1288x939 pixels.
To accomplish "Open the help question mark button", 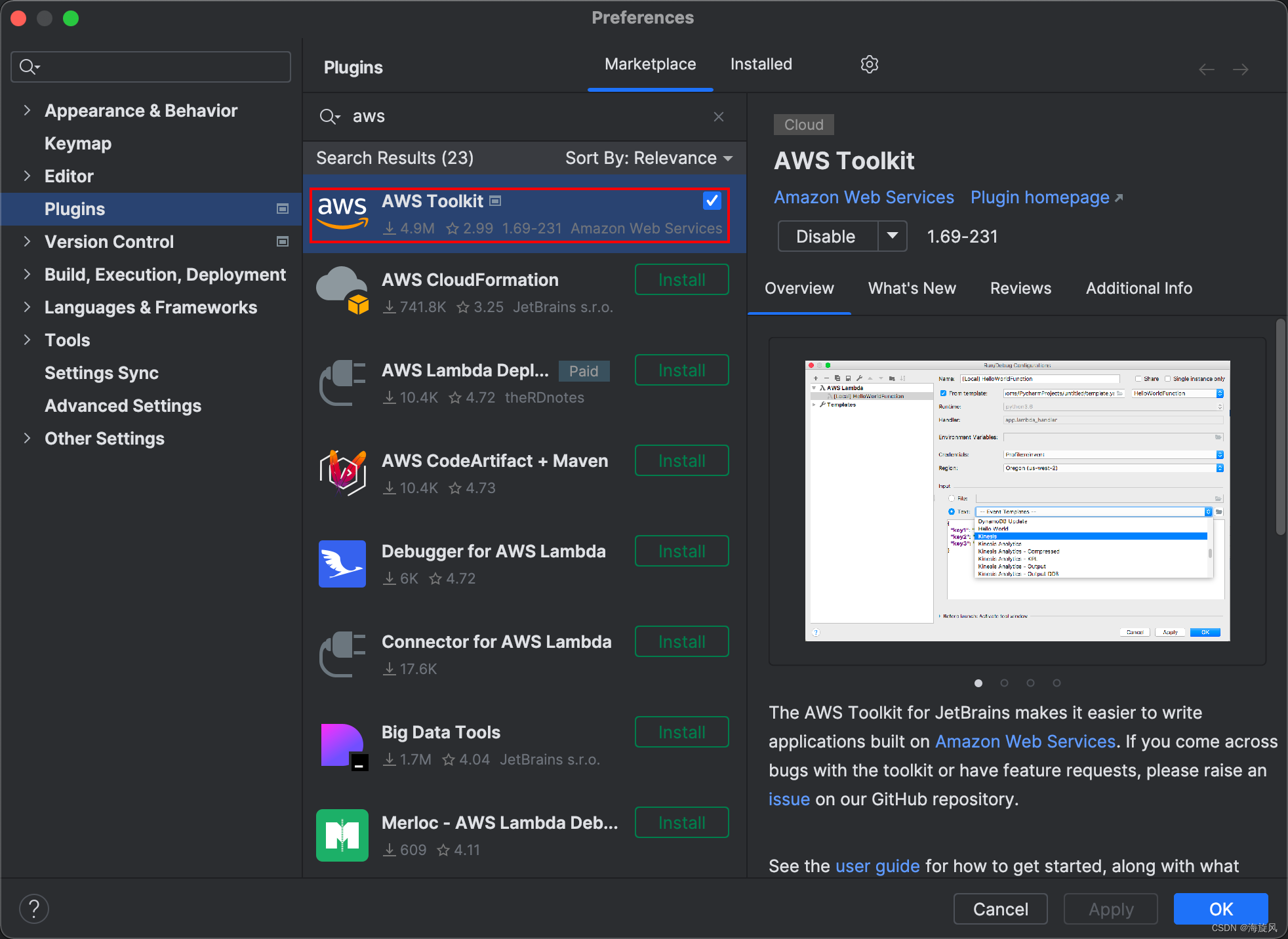I will 34,909.
